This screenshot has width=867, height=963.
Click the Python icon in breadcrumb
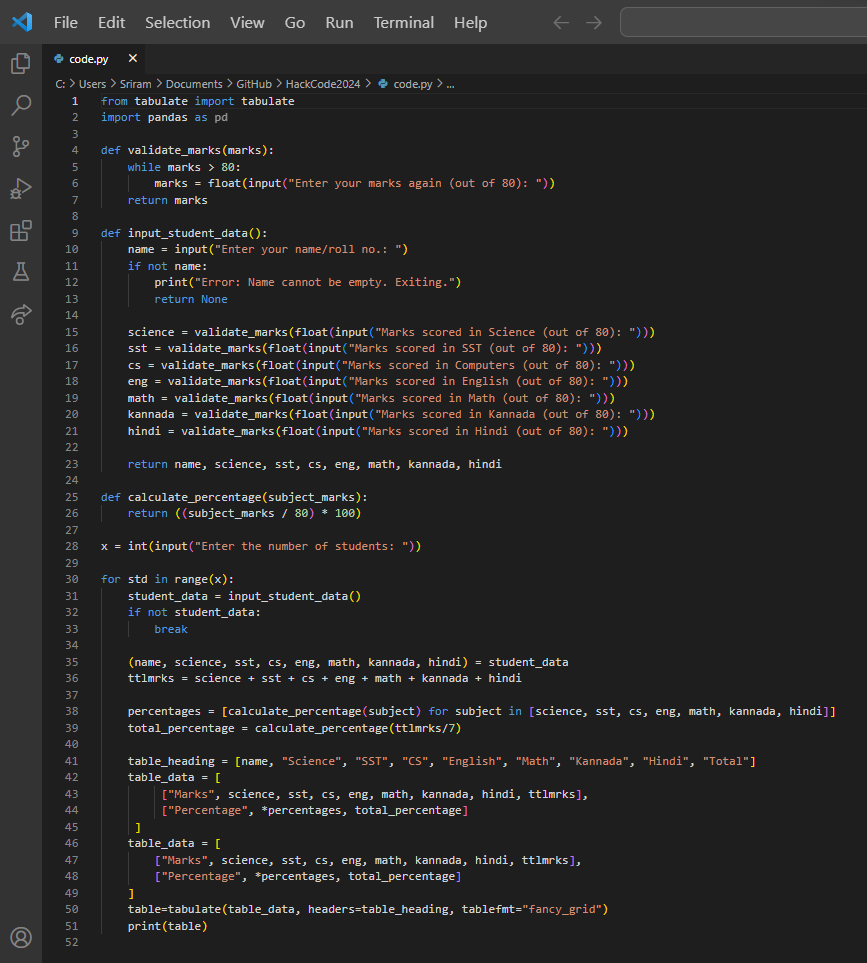[383, 84]
